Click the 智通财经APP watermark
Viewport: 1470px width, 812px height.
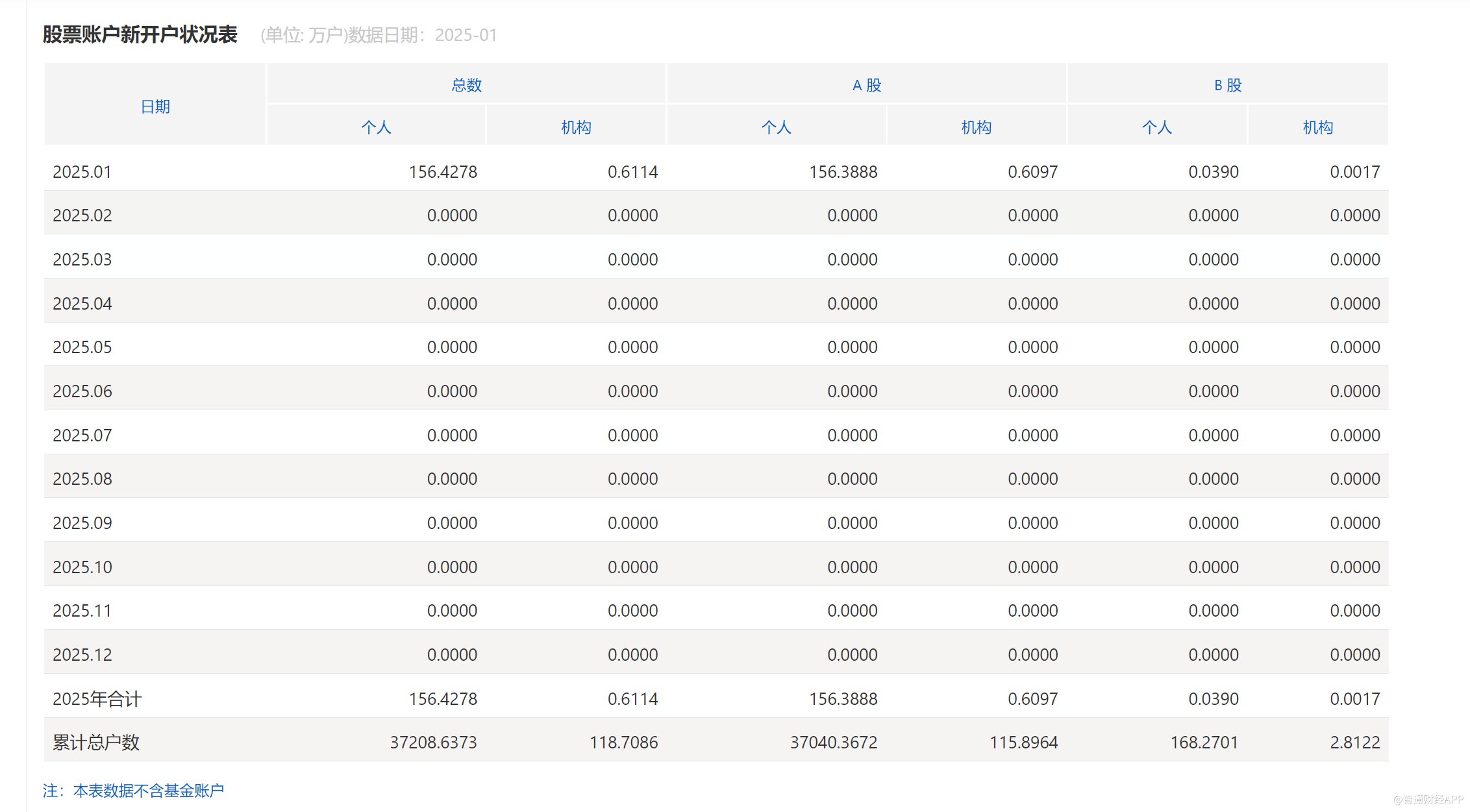click(1427, 800)
